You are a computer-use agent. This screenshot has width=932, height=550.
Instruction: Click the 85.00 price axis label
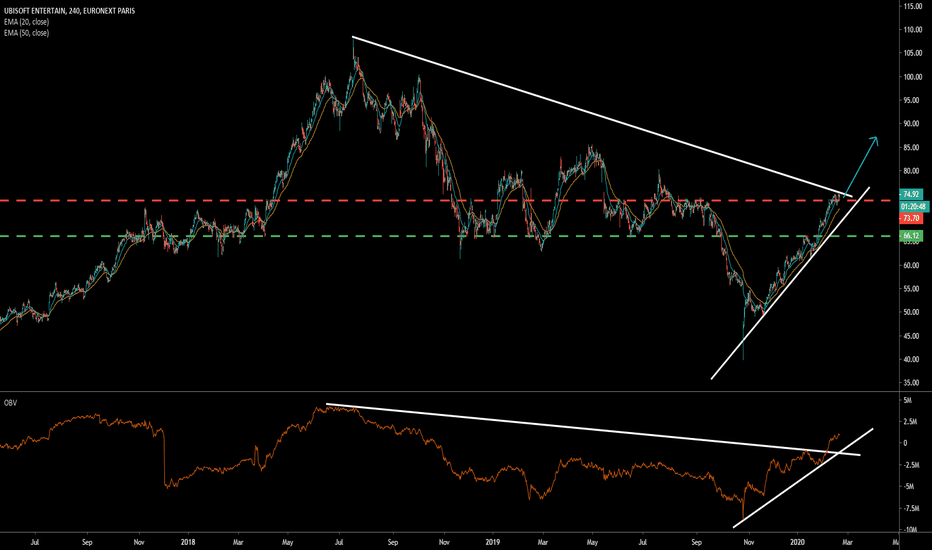(x=912, y=147)
